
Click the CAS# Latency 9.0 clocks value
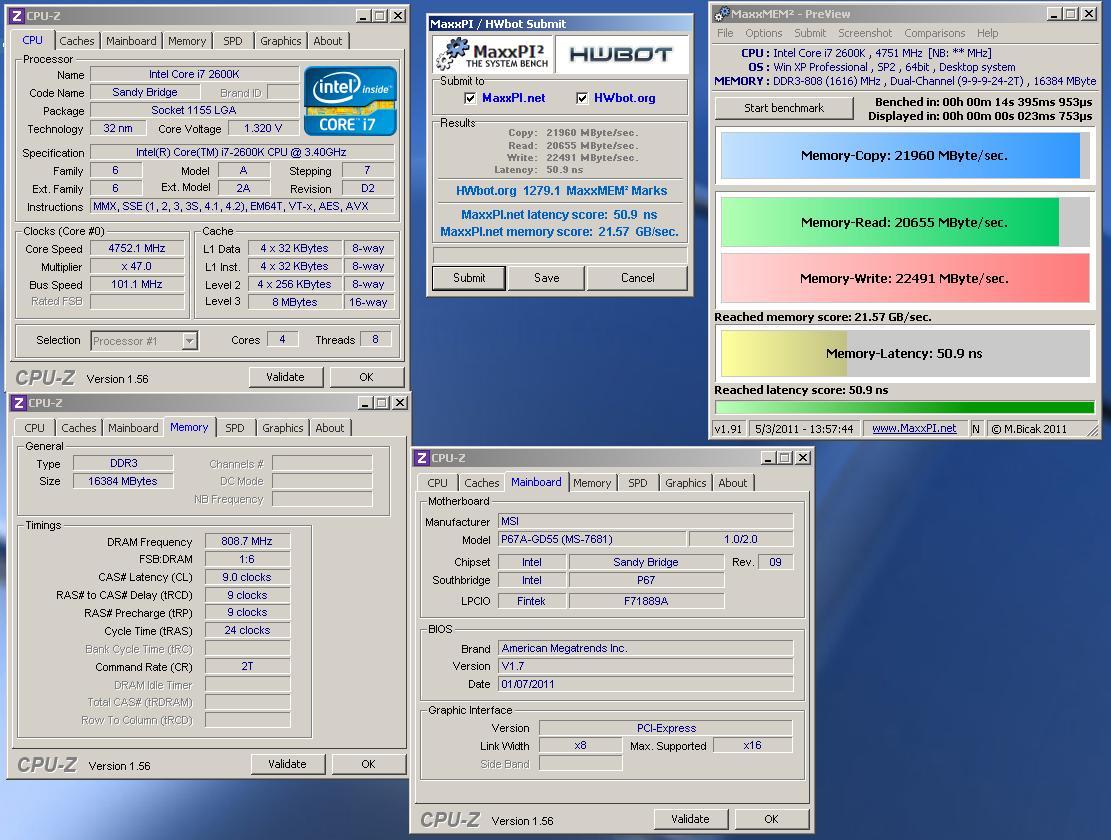pyautogui.click(x=247, y=577)
